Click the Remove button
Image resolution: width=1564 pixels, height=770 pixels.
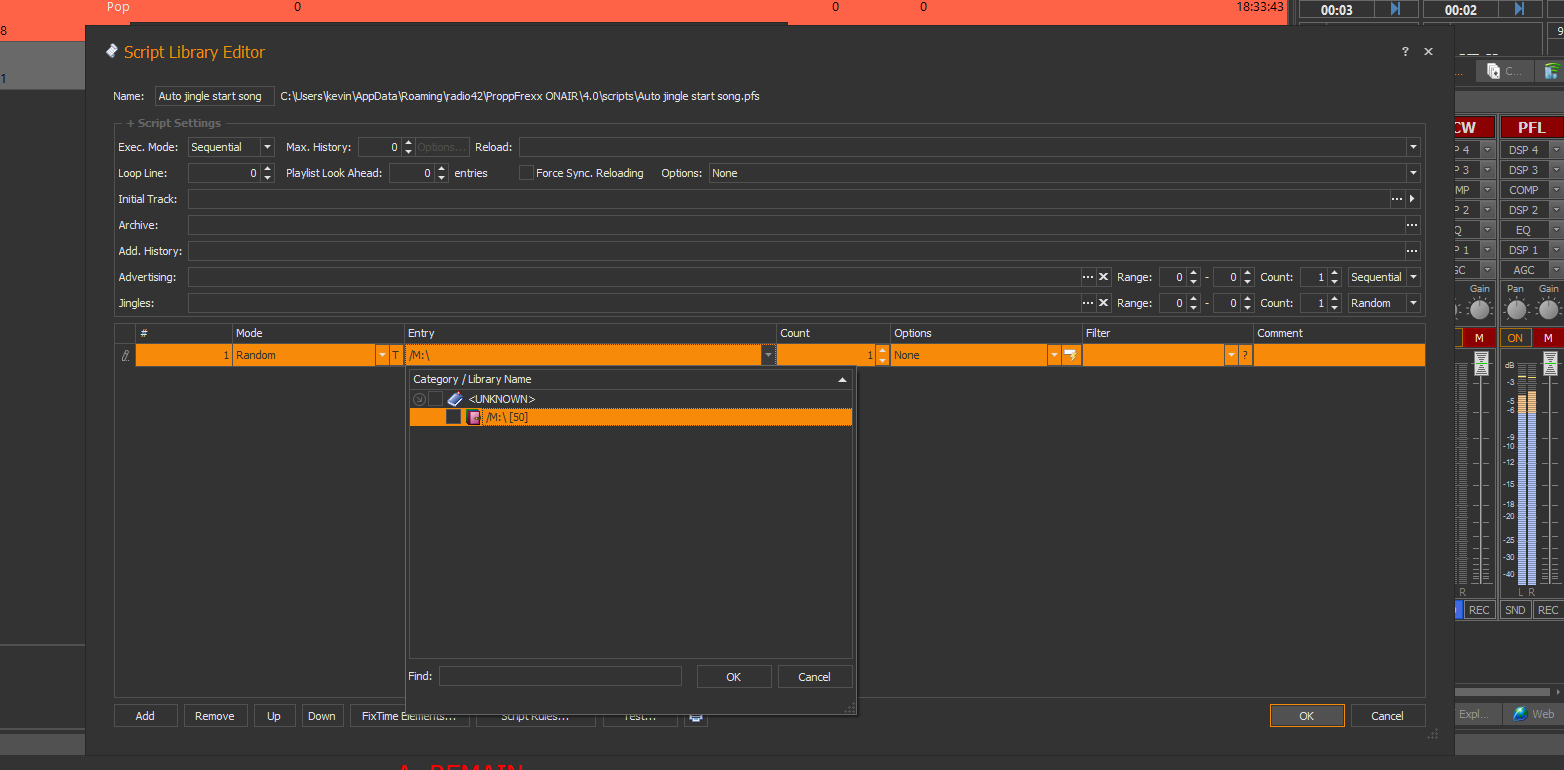tap(215, 716)
